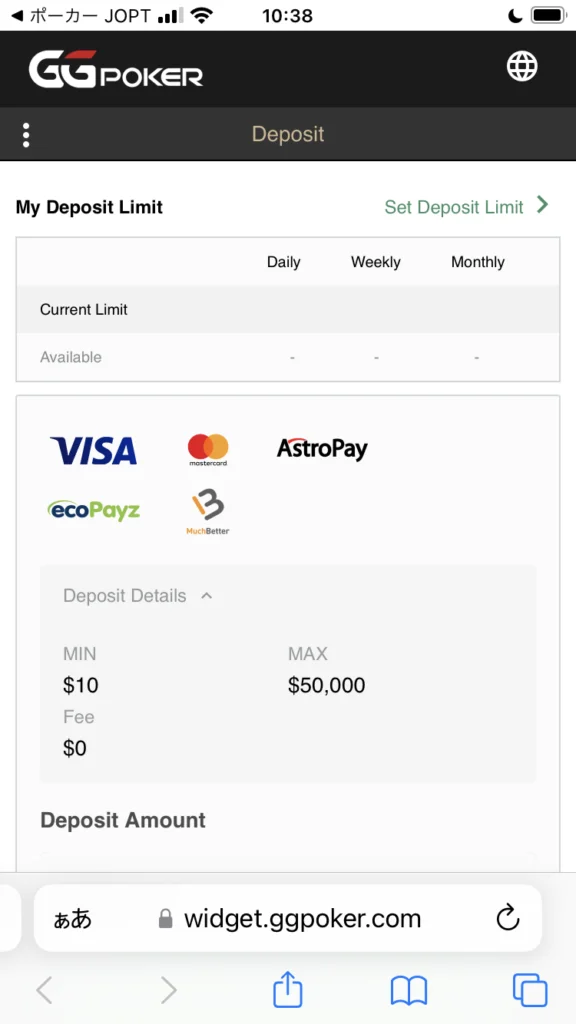Select MuchBetter payment method

[x=208, y=512]
